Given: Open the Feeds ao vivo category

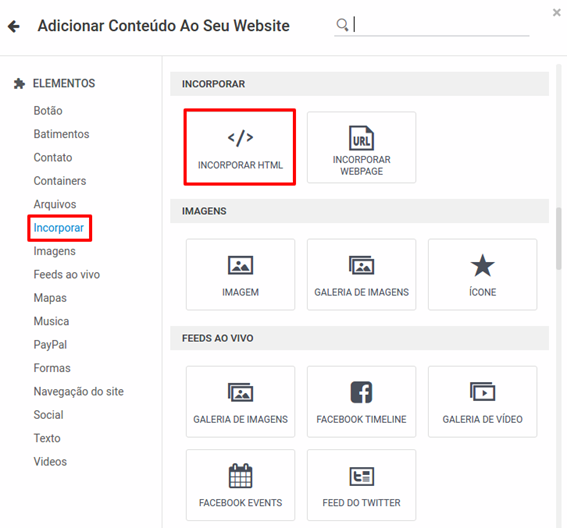Looking at the screenshot, I should 67,274.
